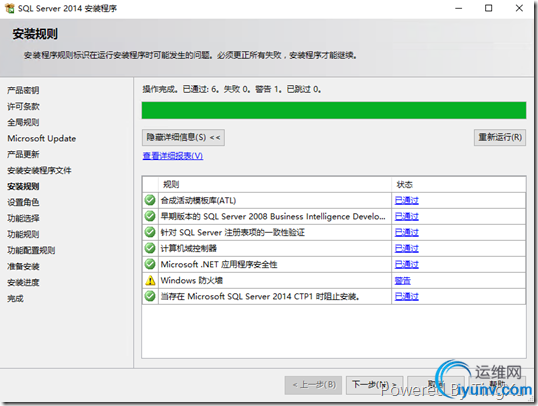Screen dimensions: 538x406
Task: Hide details with 隐藏详细信息(S) button
Action: pos(183,138)
